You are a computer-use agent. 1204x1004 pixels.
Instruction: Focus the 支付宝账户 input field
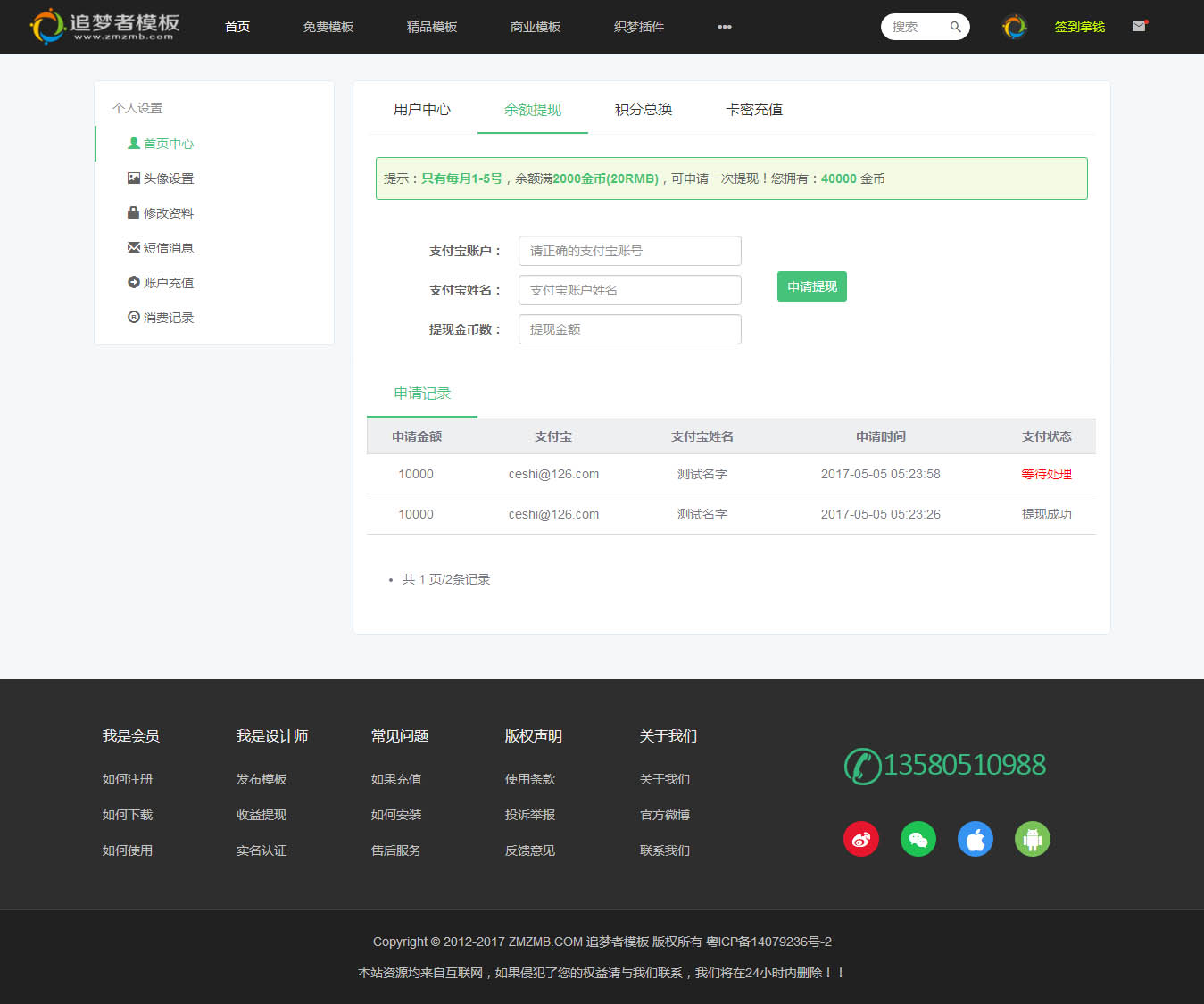point(629,251)
